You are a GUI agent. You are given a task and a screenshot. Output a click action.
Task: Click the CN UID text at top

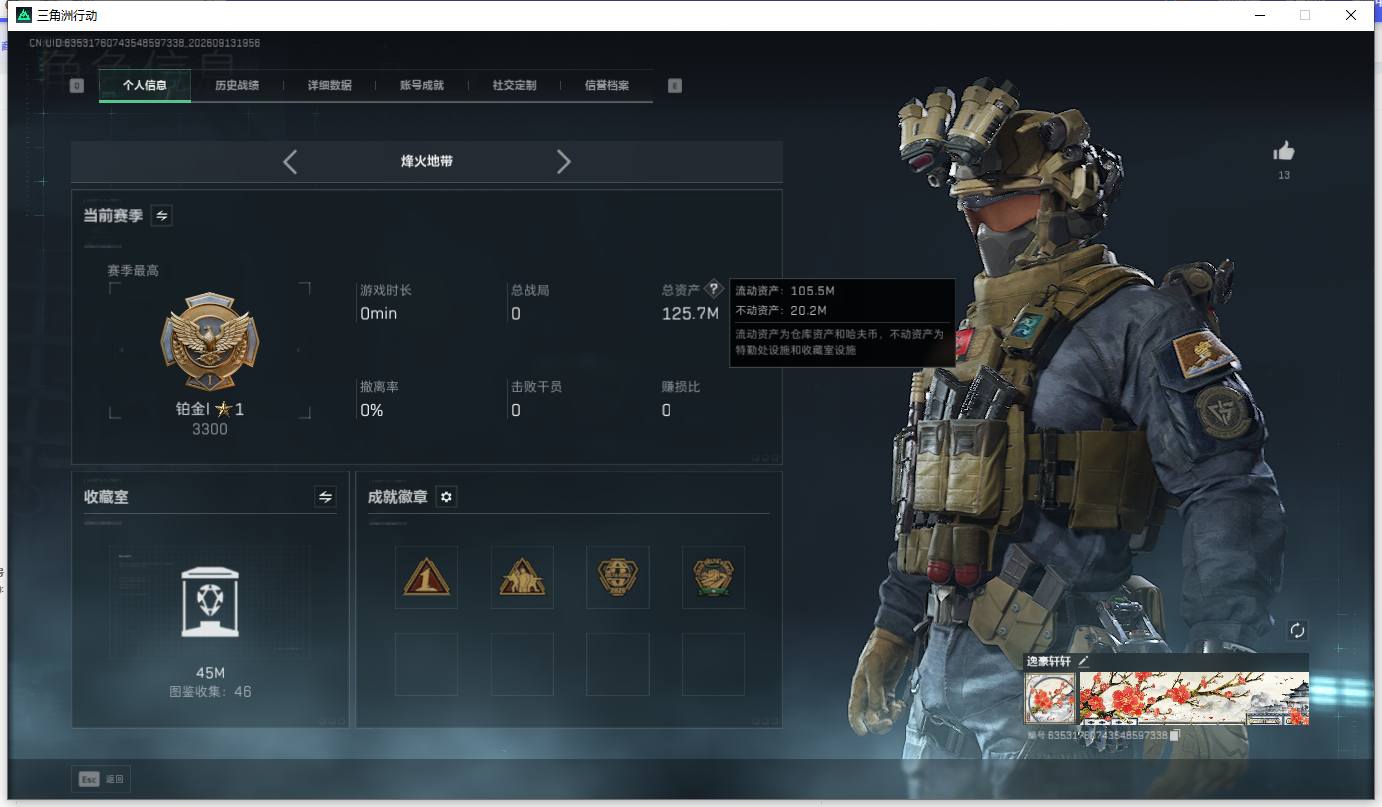click(x=145, y=43)
